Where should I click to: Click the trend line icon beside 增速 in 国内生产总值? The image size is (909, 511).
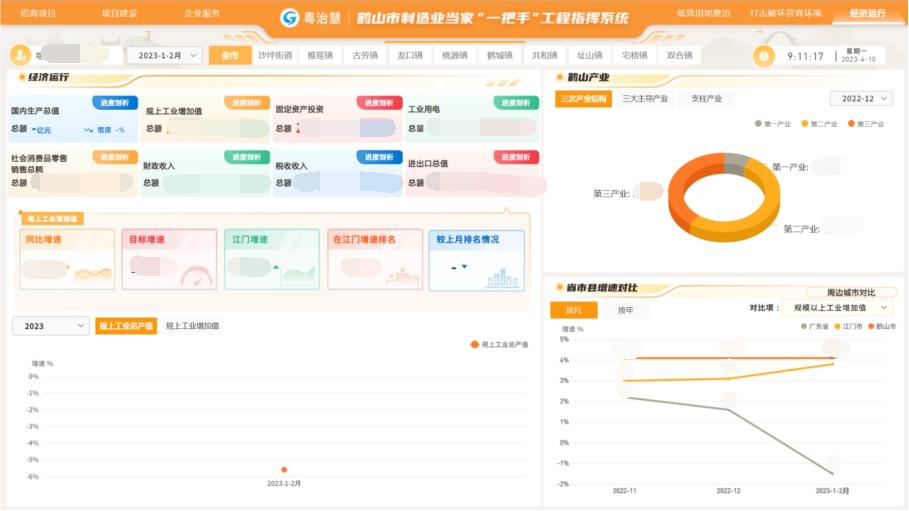[x=88, y=130]
